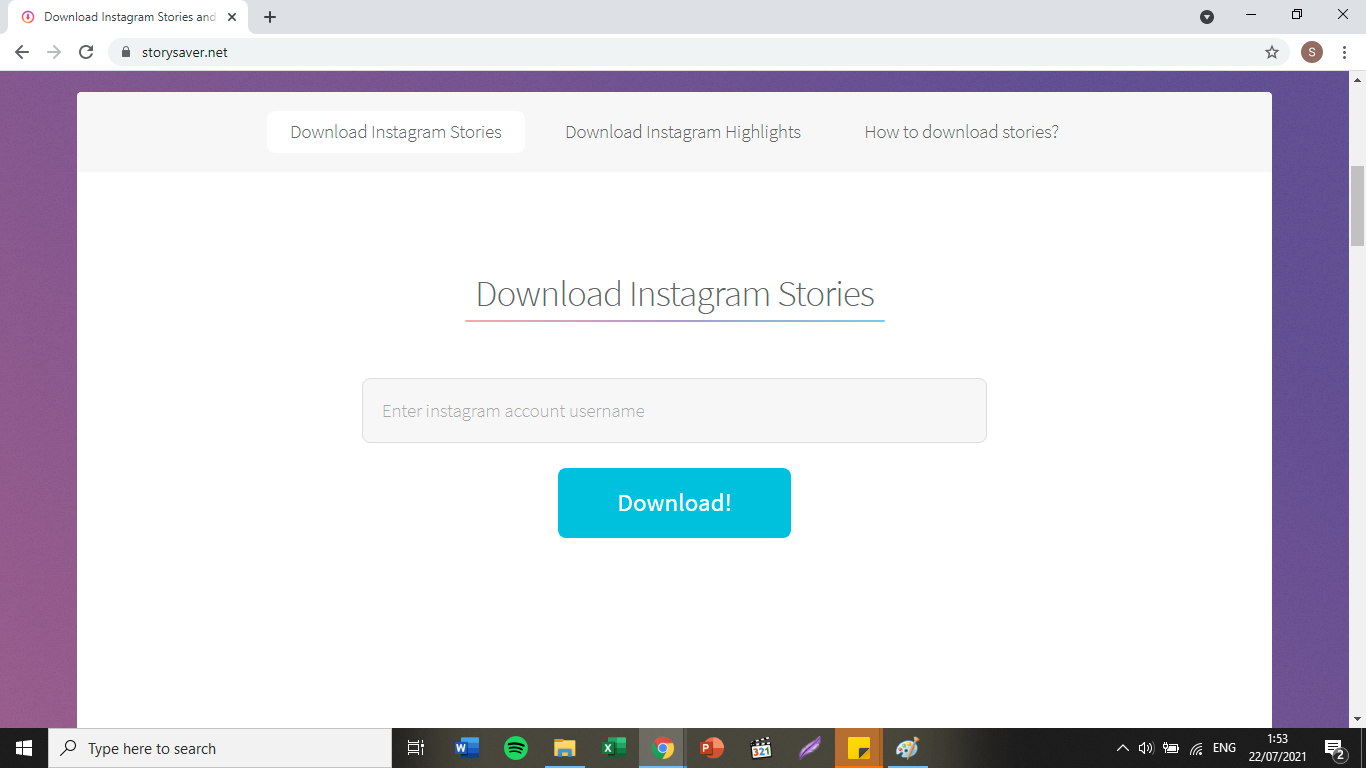The height and width of the screenshot is (768, 1366).
Task: Click the Wi-Fi network tray icon
Action: click(1196, 748)
